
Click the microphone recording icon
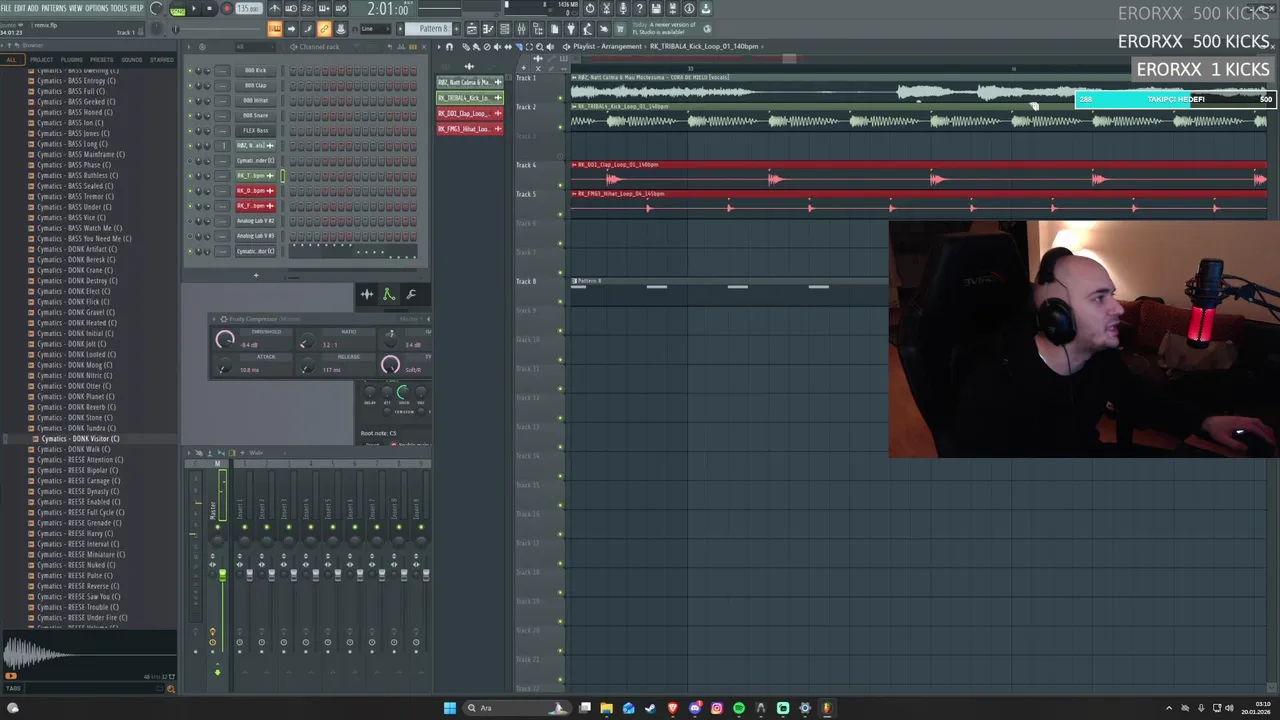pos(623,9)
